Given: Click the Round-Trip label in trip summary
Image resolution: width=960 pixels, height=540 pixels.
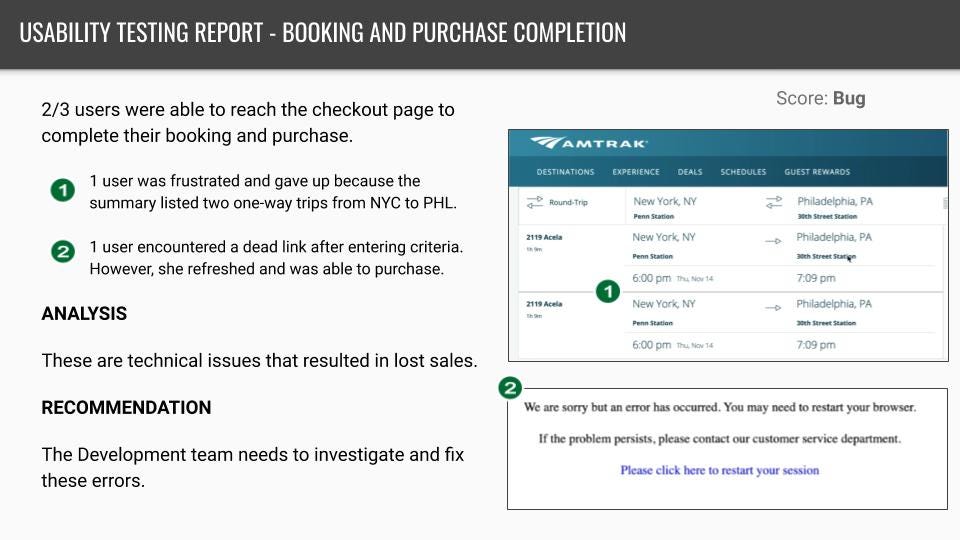Looking at the screenshot, I should (x=568, y=202).
